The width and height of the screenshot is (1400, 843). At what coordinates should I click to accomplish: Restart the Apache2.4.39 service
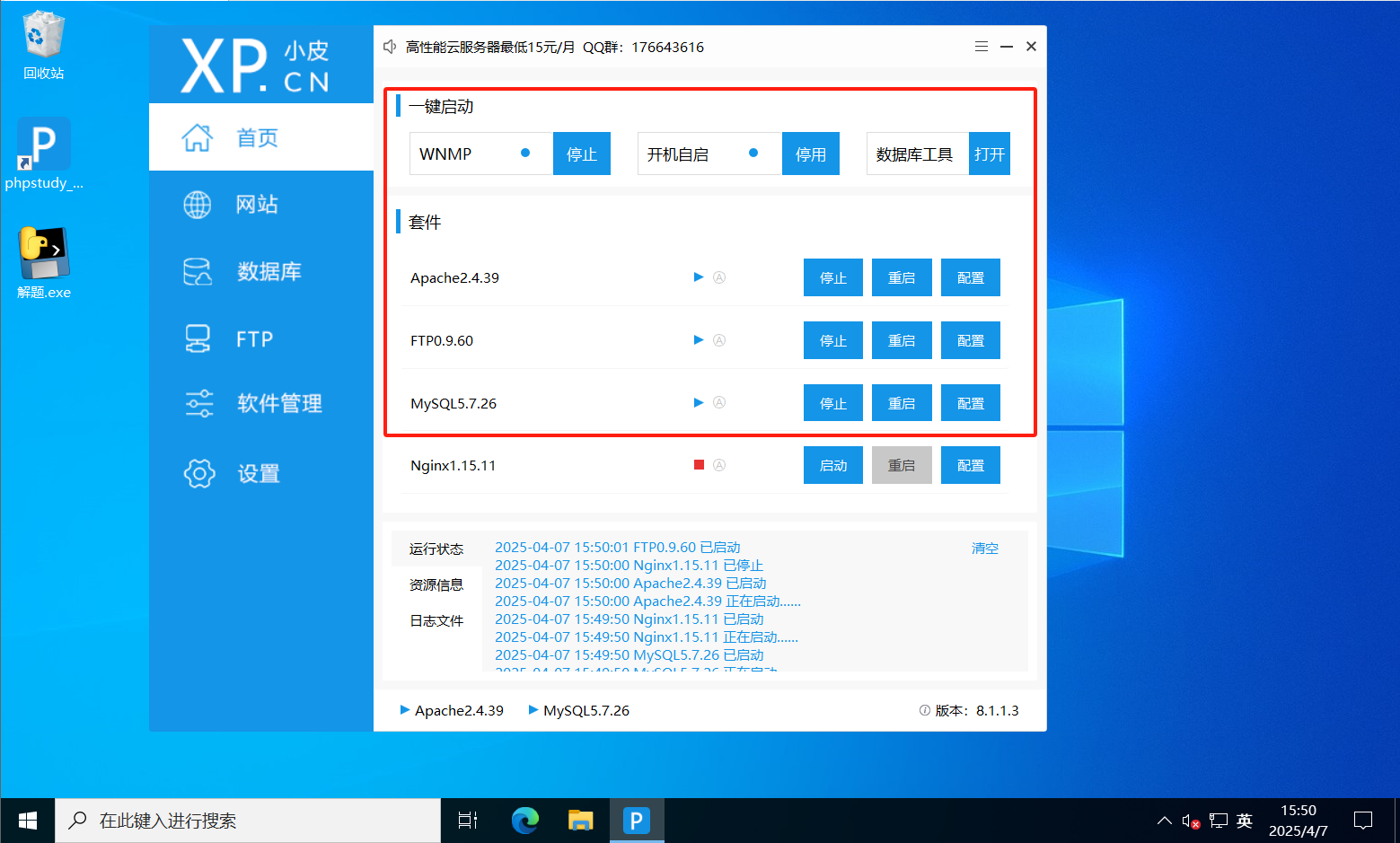(902, 277)
